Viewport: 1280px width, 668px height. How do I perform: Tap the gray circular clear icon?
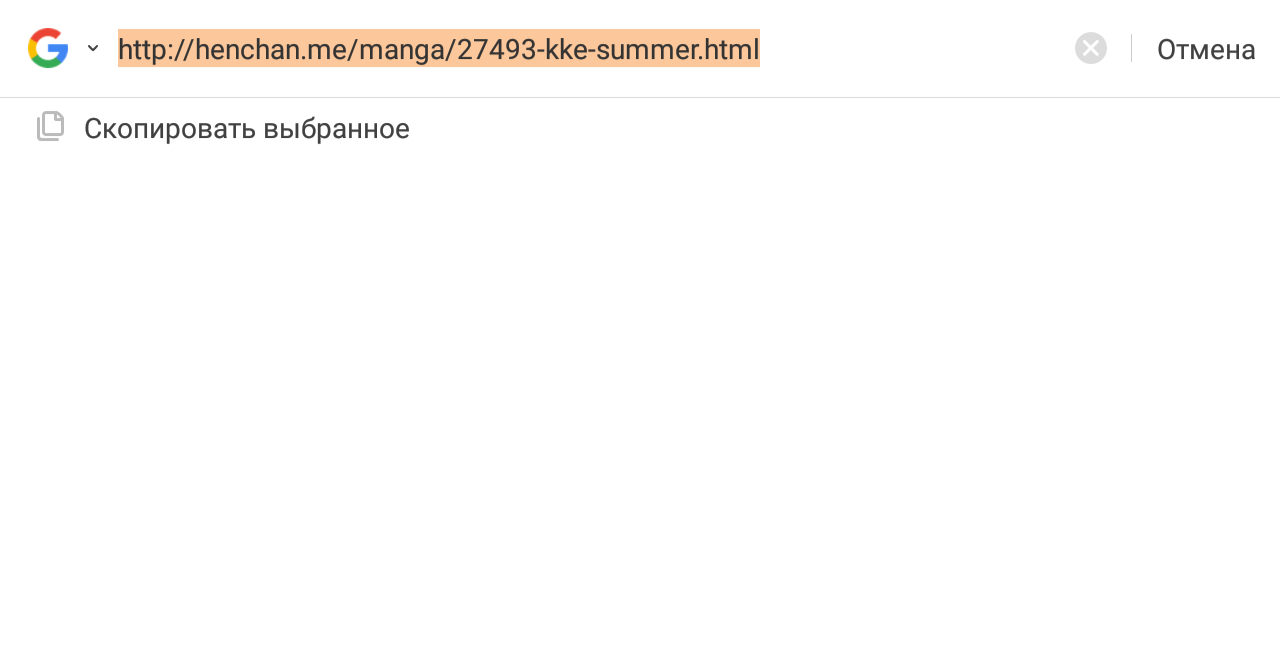point(1091,48)
